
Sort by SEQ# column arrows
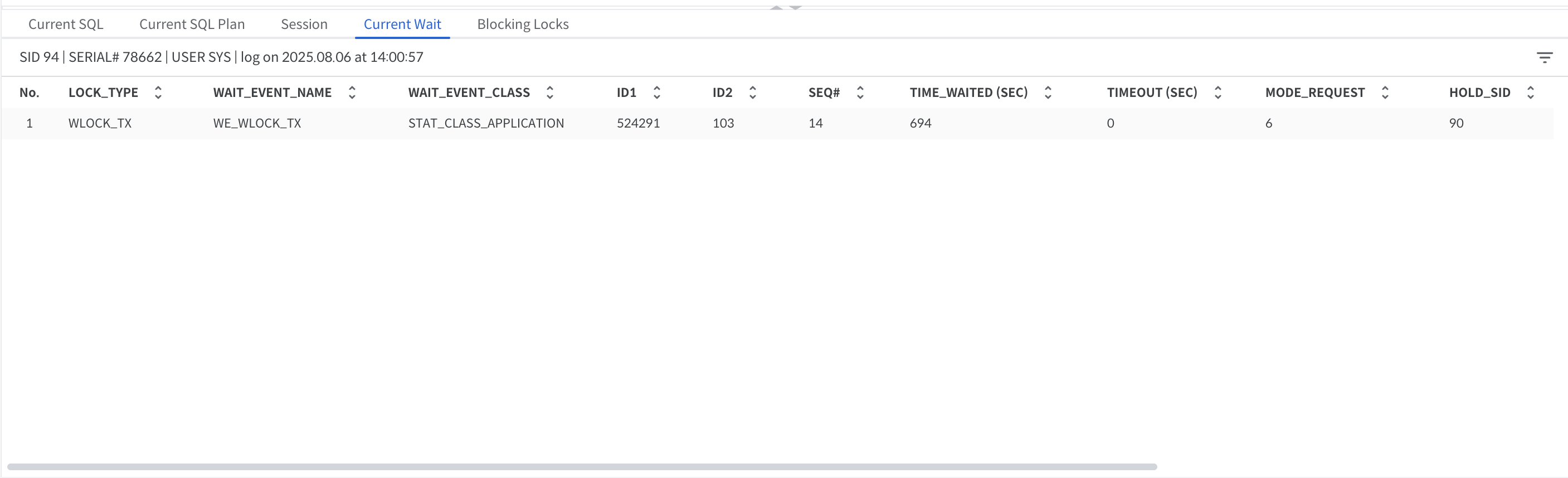pos(860,92)
